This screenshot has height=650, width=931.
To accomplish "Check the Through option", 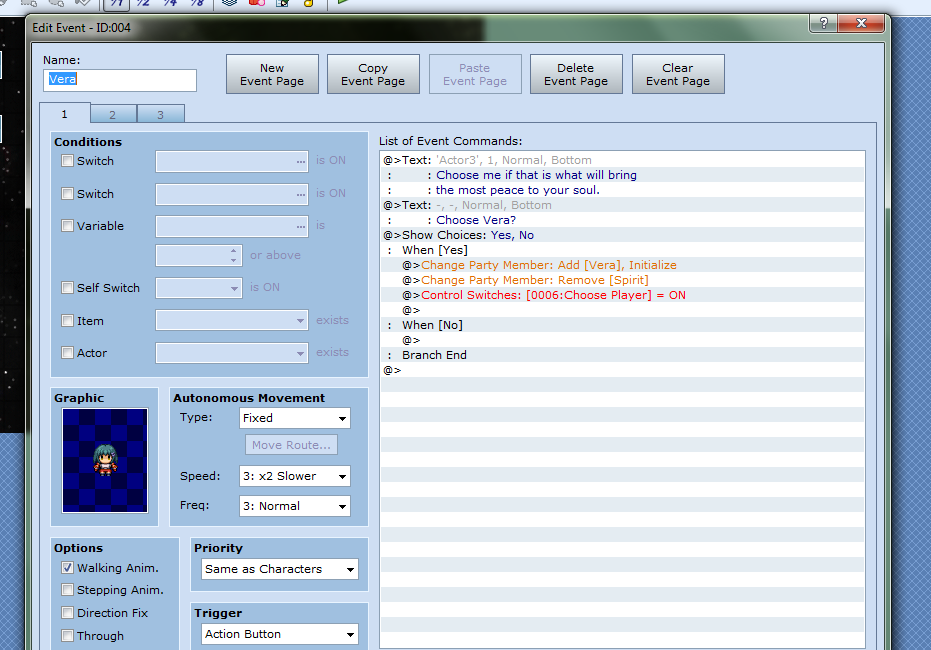I will 68,636.
